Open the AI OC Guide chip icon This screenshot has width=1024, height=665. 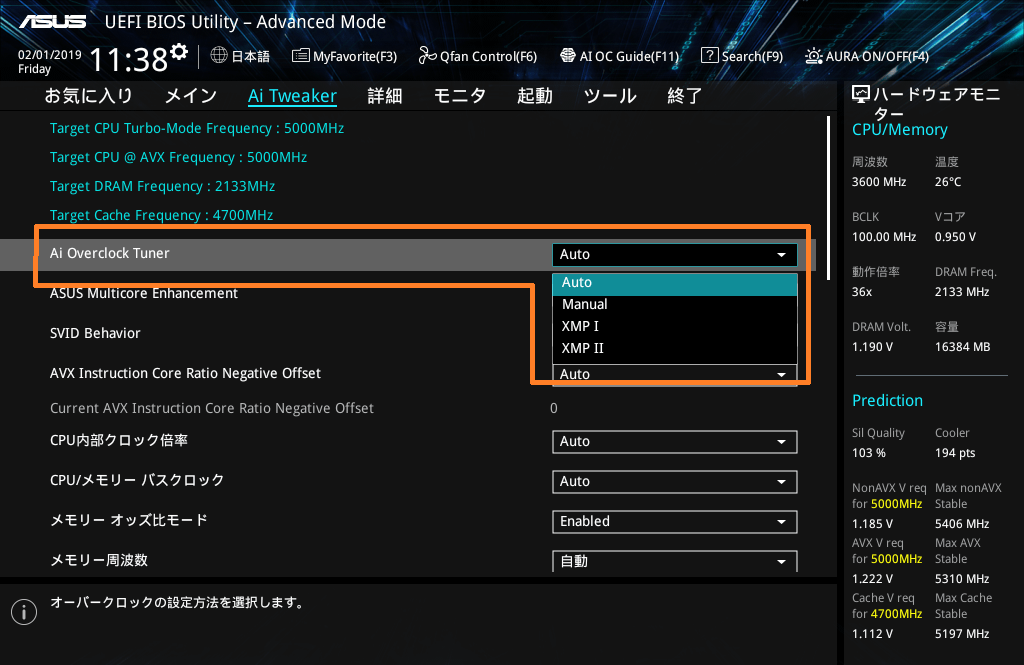tap(568, 56)
